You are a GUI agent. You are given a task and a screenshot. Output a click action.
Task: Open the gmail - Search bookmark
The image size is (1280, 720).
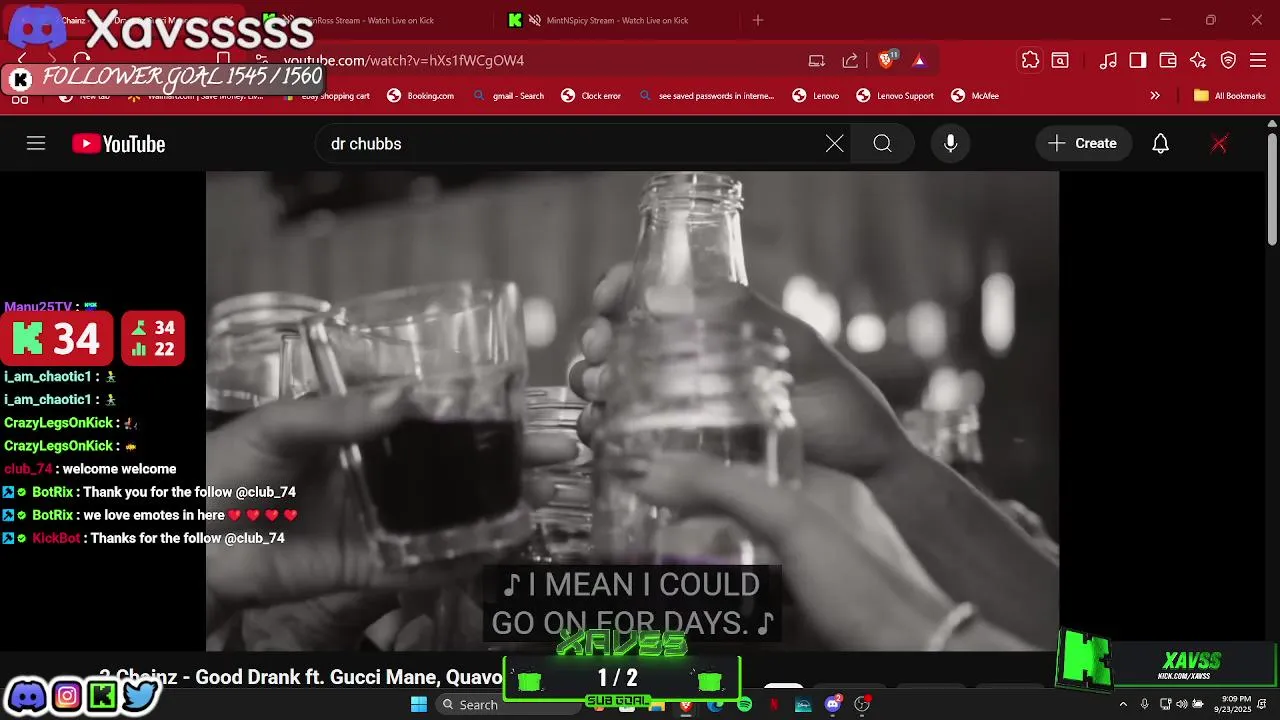[x=508, y=96]
